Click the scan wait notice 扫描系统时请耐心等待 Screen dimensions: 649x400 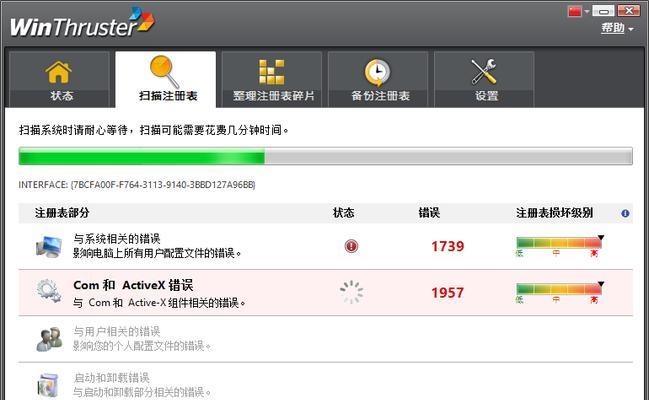[x=154, y=130]
